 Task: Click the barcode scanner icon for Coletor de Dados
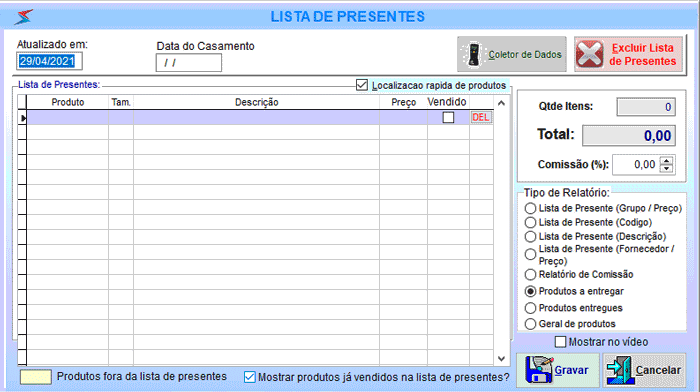474,54
